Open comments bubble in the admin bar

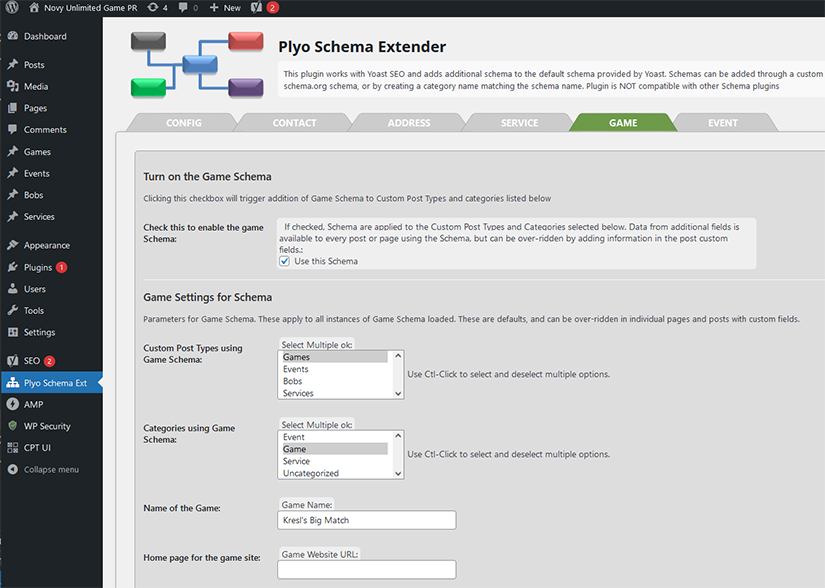186,7
